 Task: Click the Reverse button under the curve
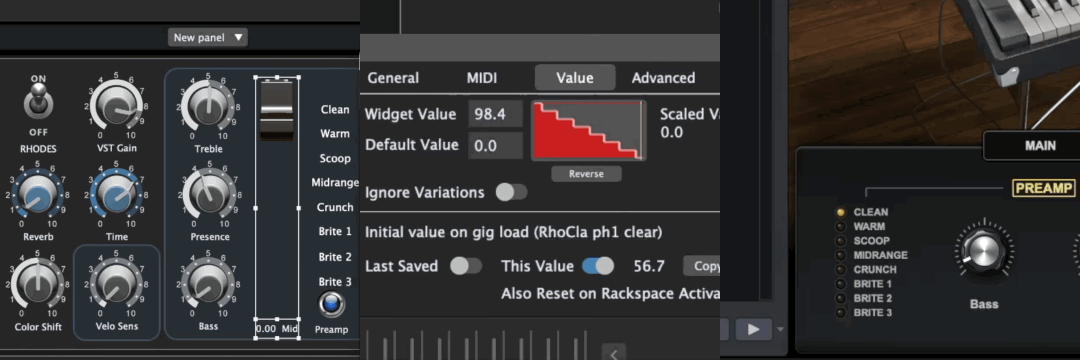pyautogui.click(x=586, y=174)
